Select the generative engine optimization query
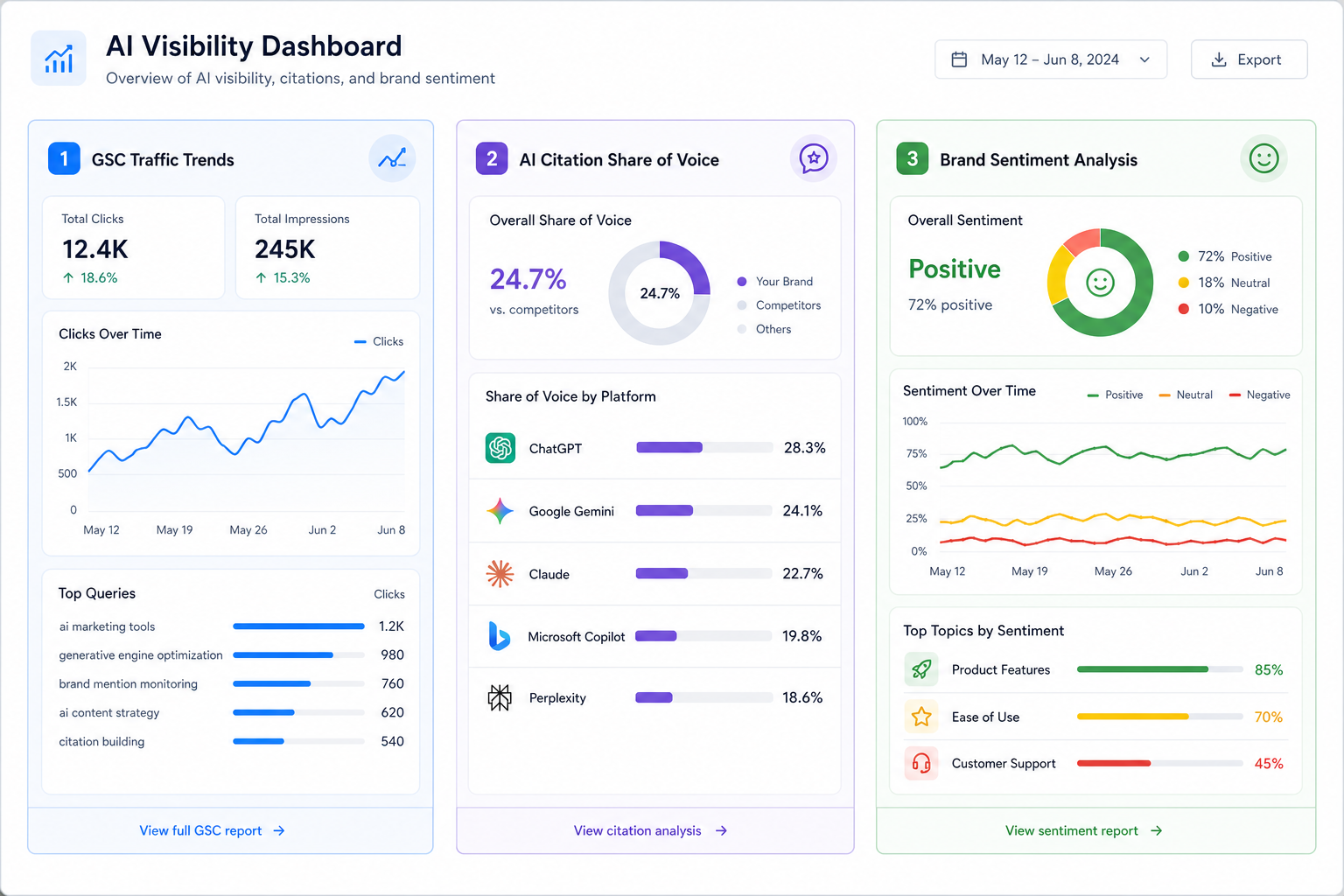 [x=141, y=655]
